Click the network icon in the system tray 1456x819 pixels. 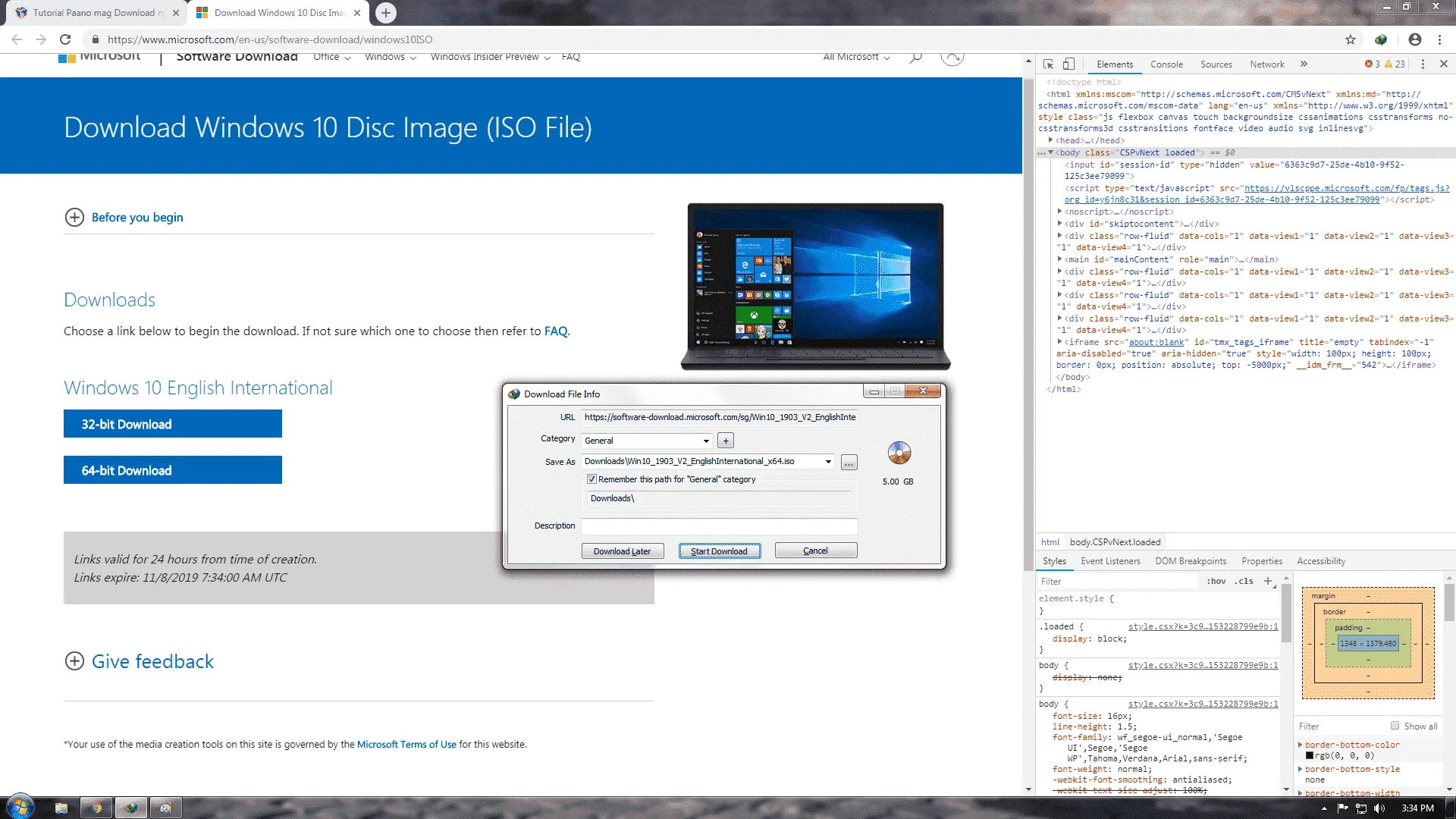click(x=1361, y=808)
